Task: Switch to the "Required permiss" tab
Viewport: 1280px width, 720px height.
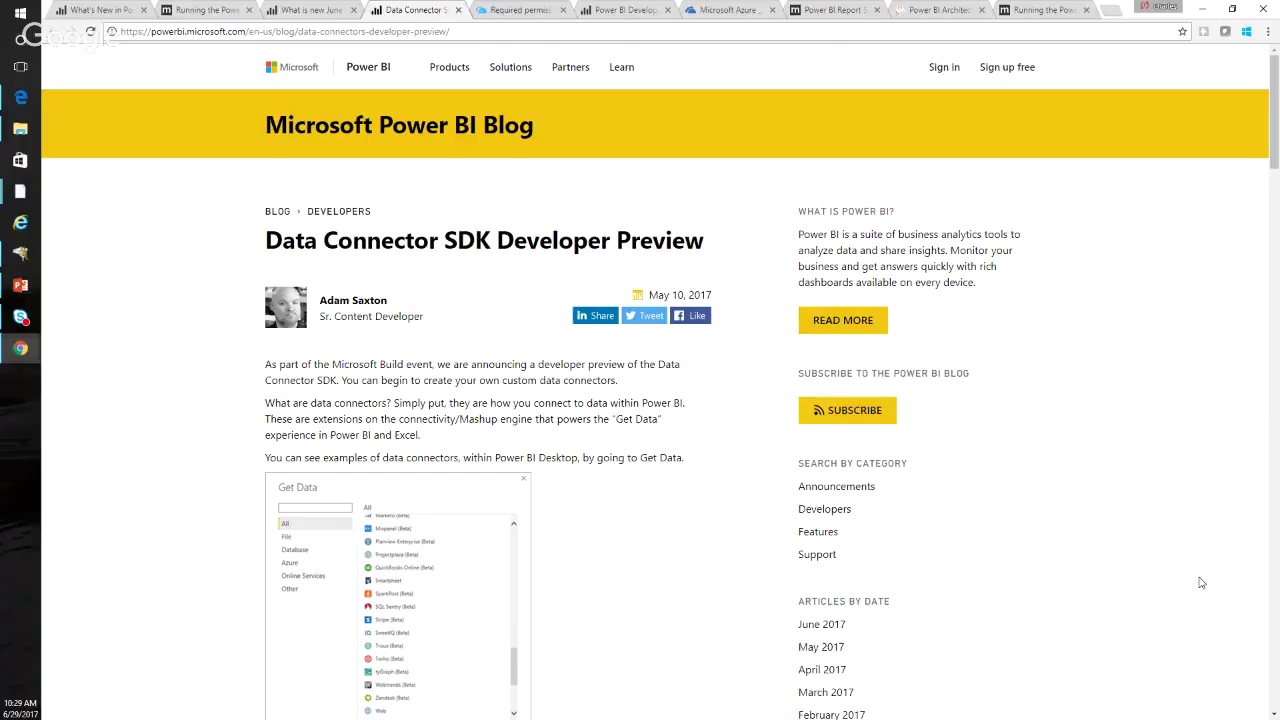Action: tap(519, 10)
